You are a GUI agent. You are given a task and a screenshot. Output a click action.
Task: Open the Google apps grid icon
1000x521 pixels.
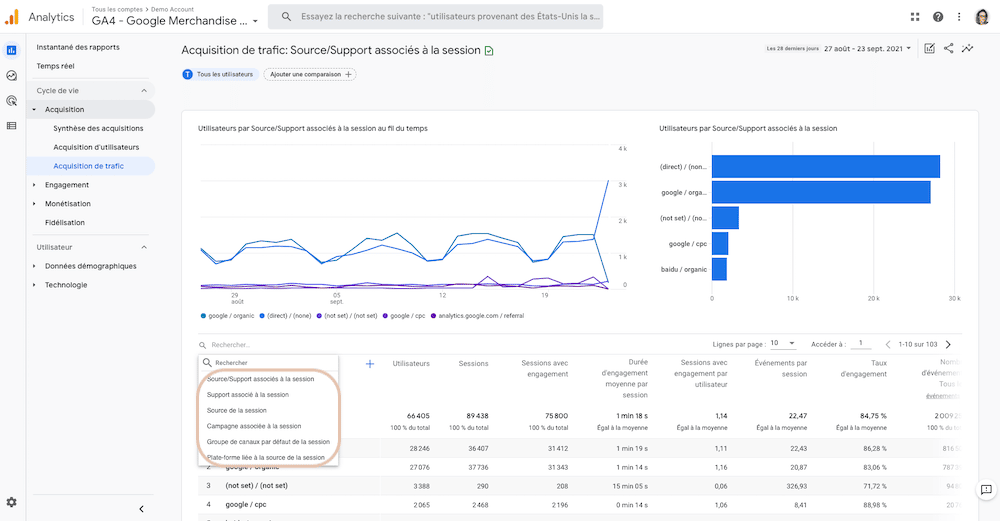(915, 17)
